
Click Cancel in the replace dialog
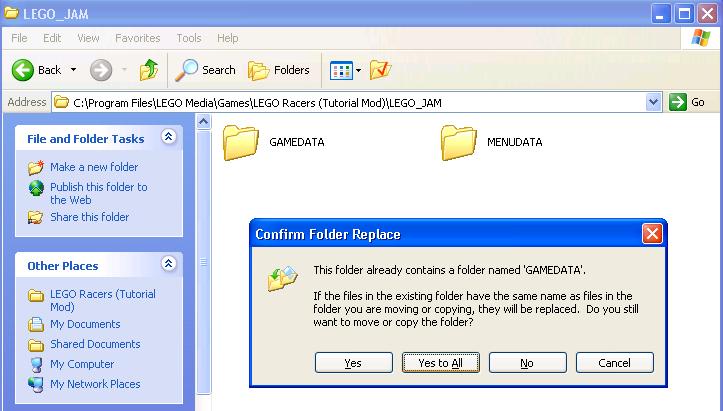point(615,363)
